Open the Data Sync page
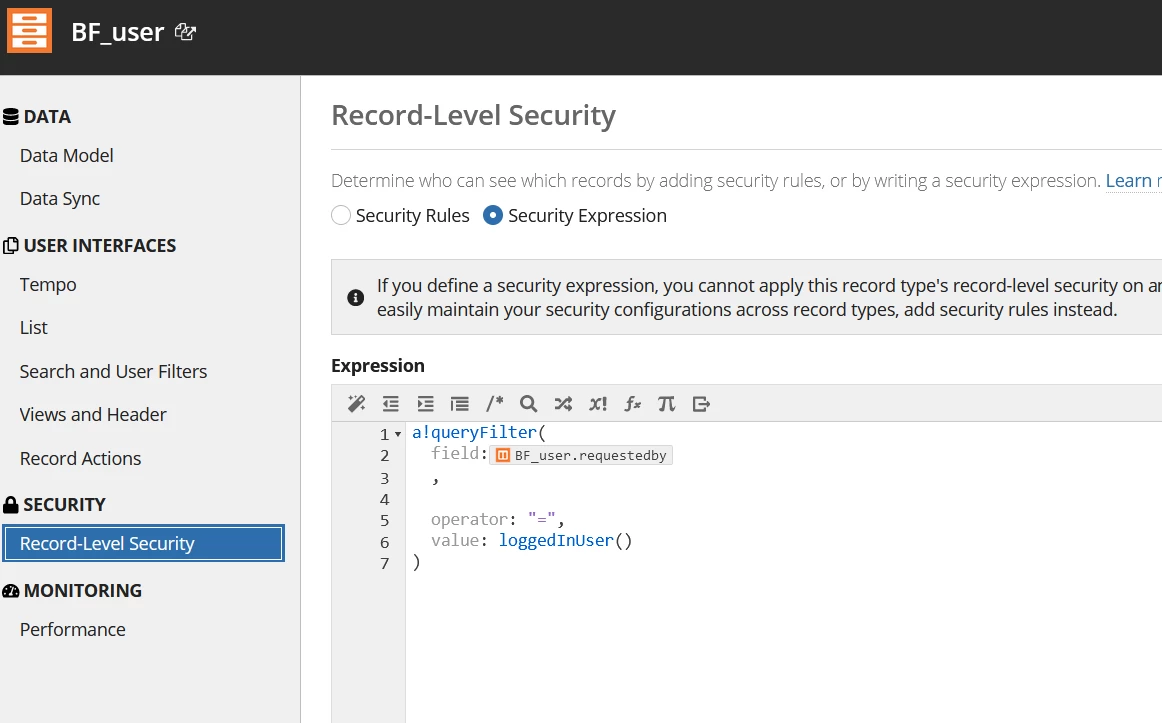This screenshot has height=723, width=1162. 60,199
